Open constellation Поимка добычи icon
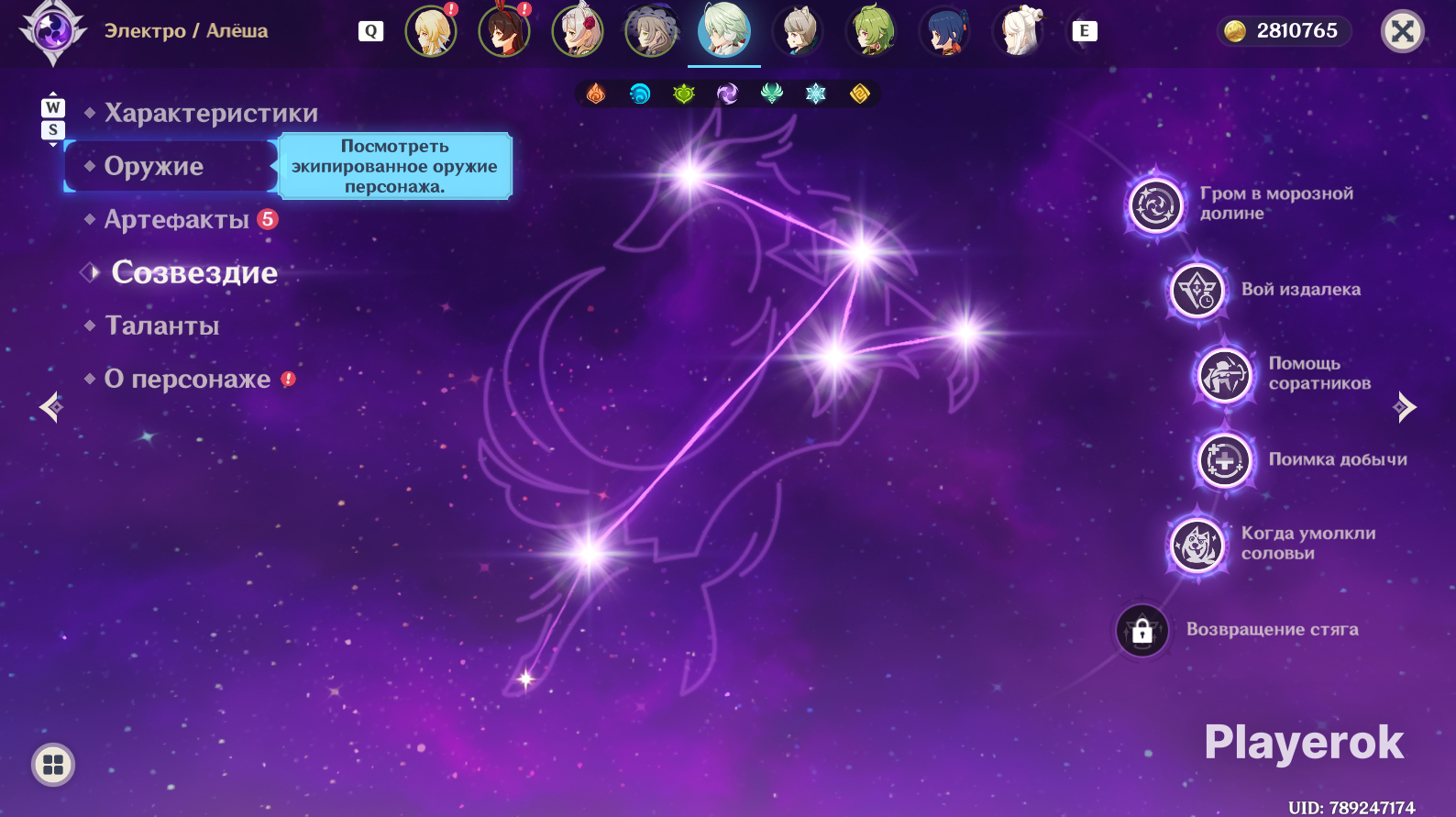This screenshot has width=1456, height=817. tap(1224, 460)
